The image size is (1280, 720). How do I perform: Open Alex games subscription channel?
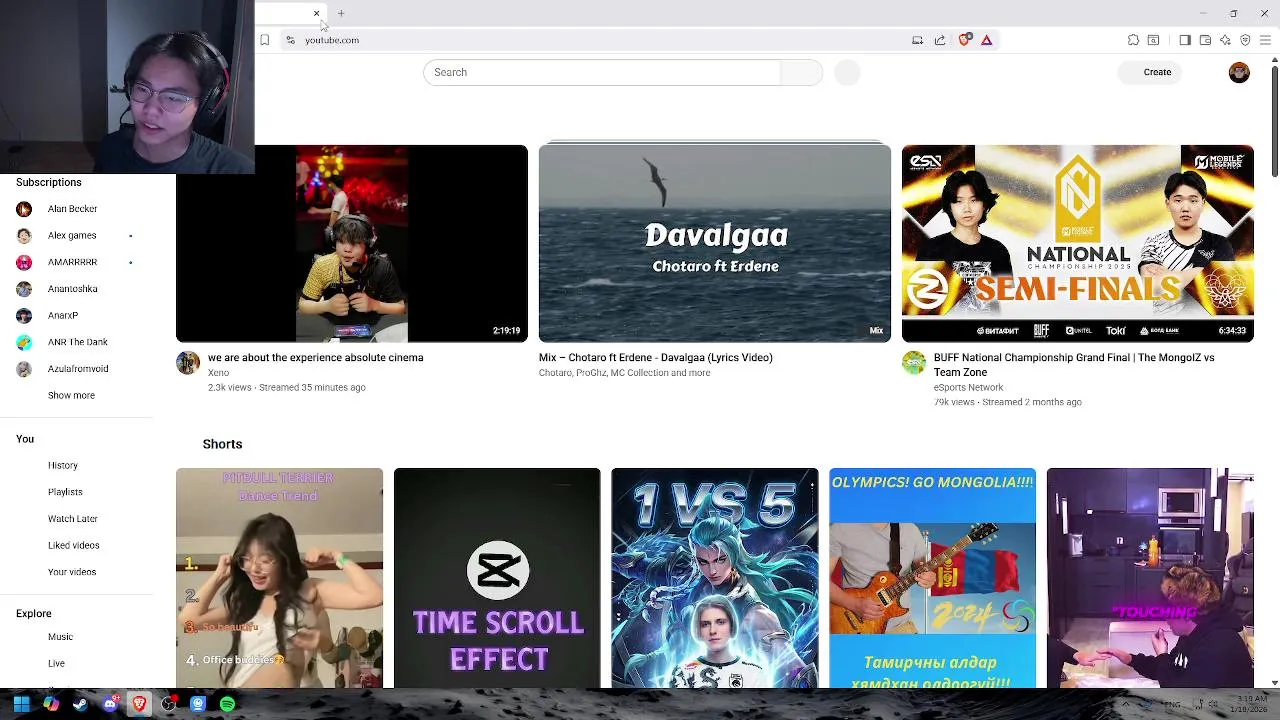[x=72, y=236]
